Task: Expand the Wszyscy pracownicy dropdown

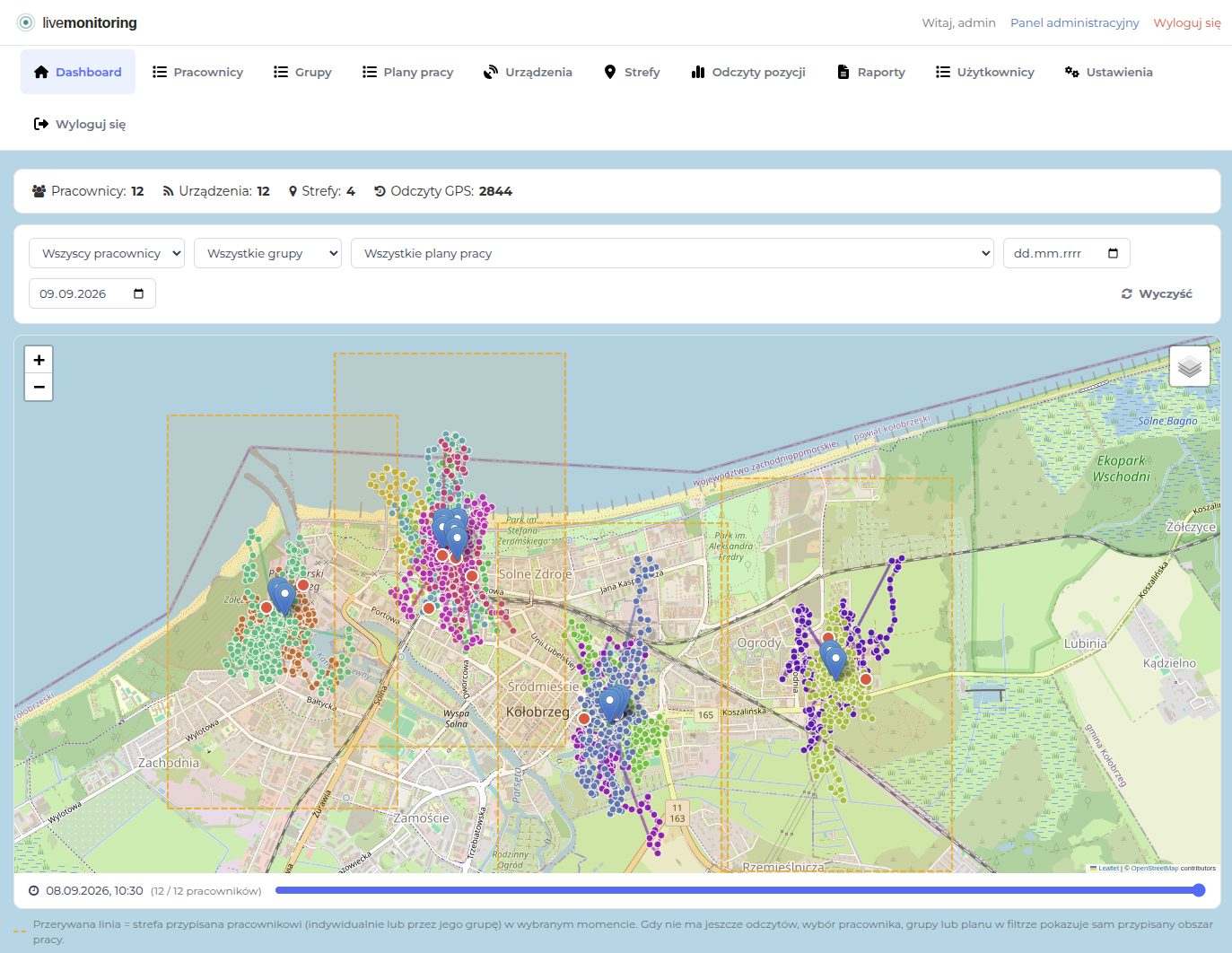Action: pyautogui.click(x=107, y=253)
